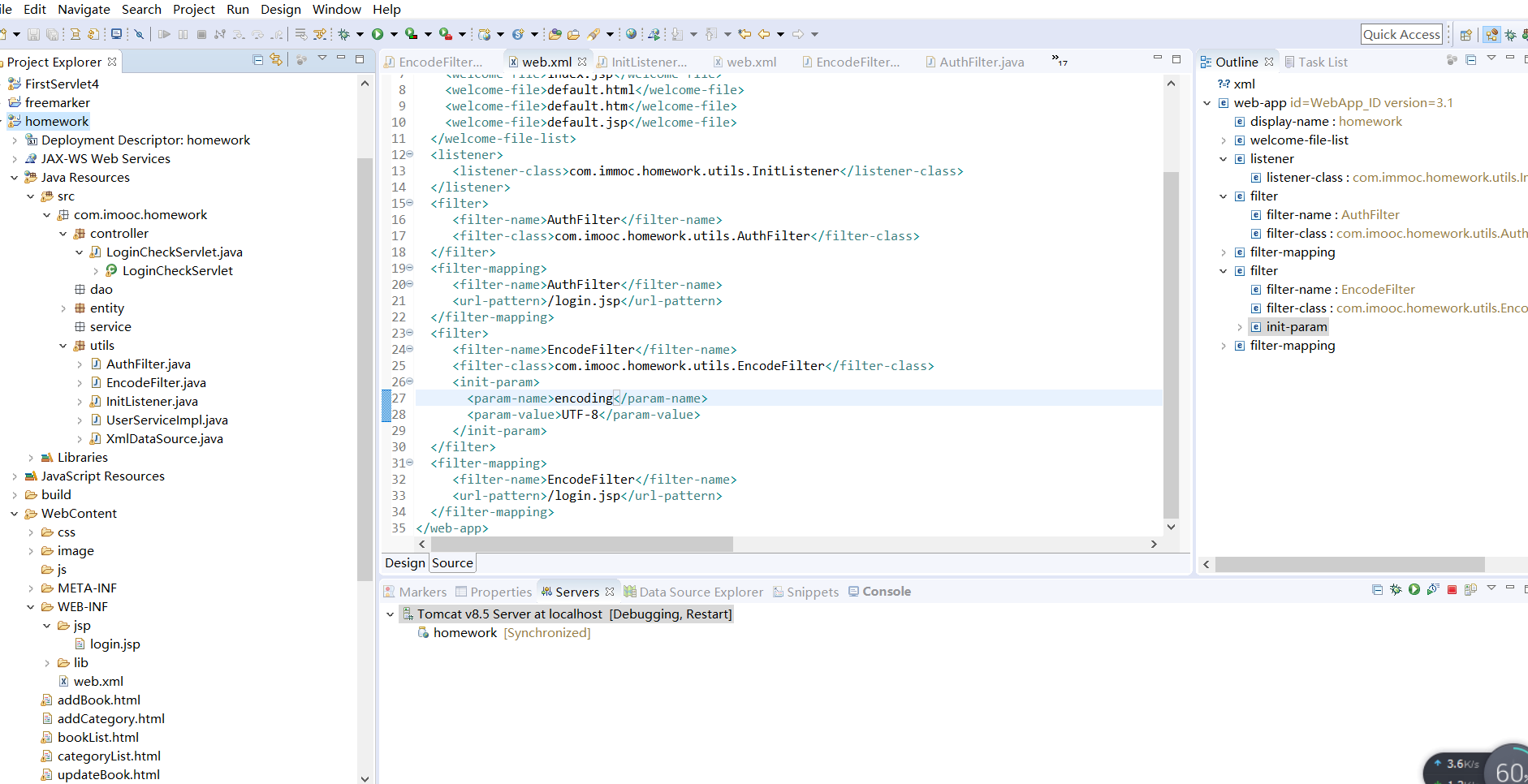Click the Run Last Tool external tools icon
This screenshot has height=784, width=1528.
[x=446, y=34]
